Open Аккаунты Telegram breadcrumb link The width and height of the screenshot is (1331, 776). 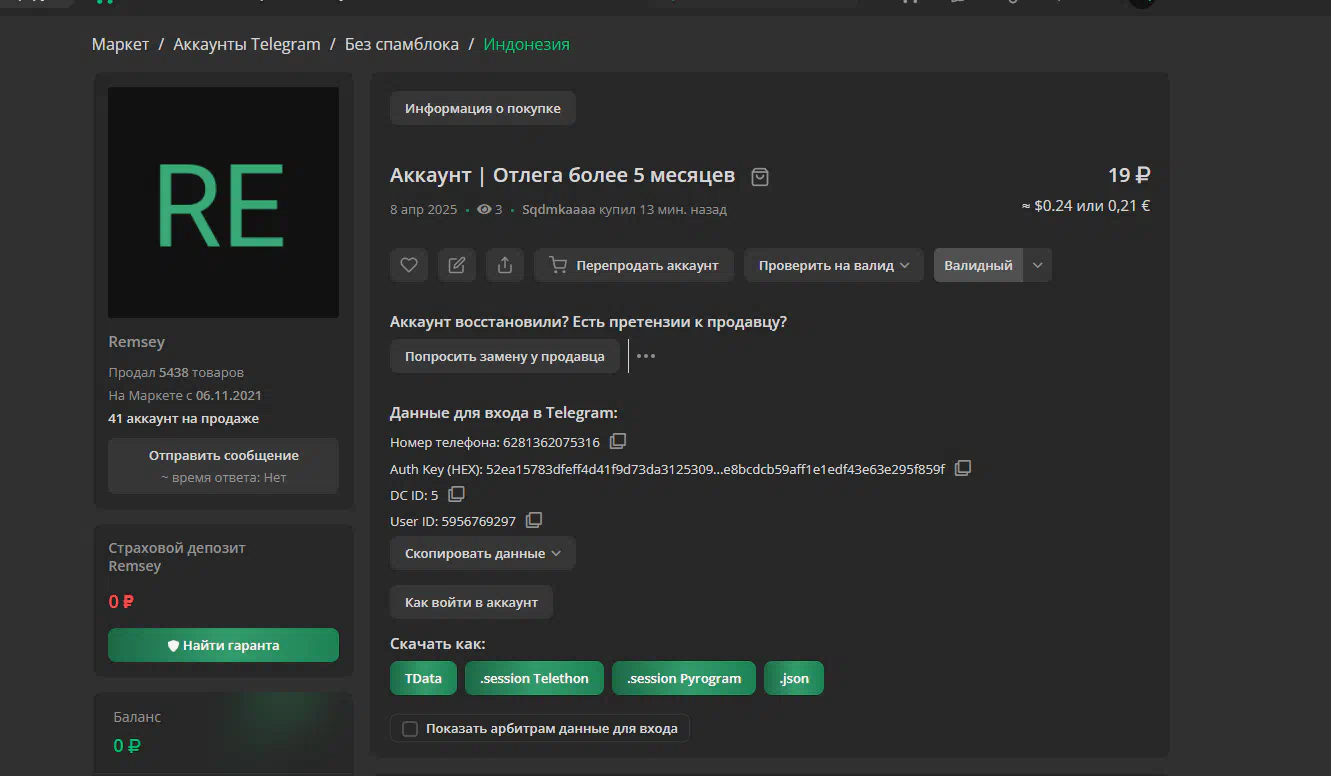pos(247,44)
